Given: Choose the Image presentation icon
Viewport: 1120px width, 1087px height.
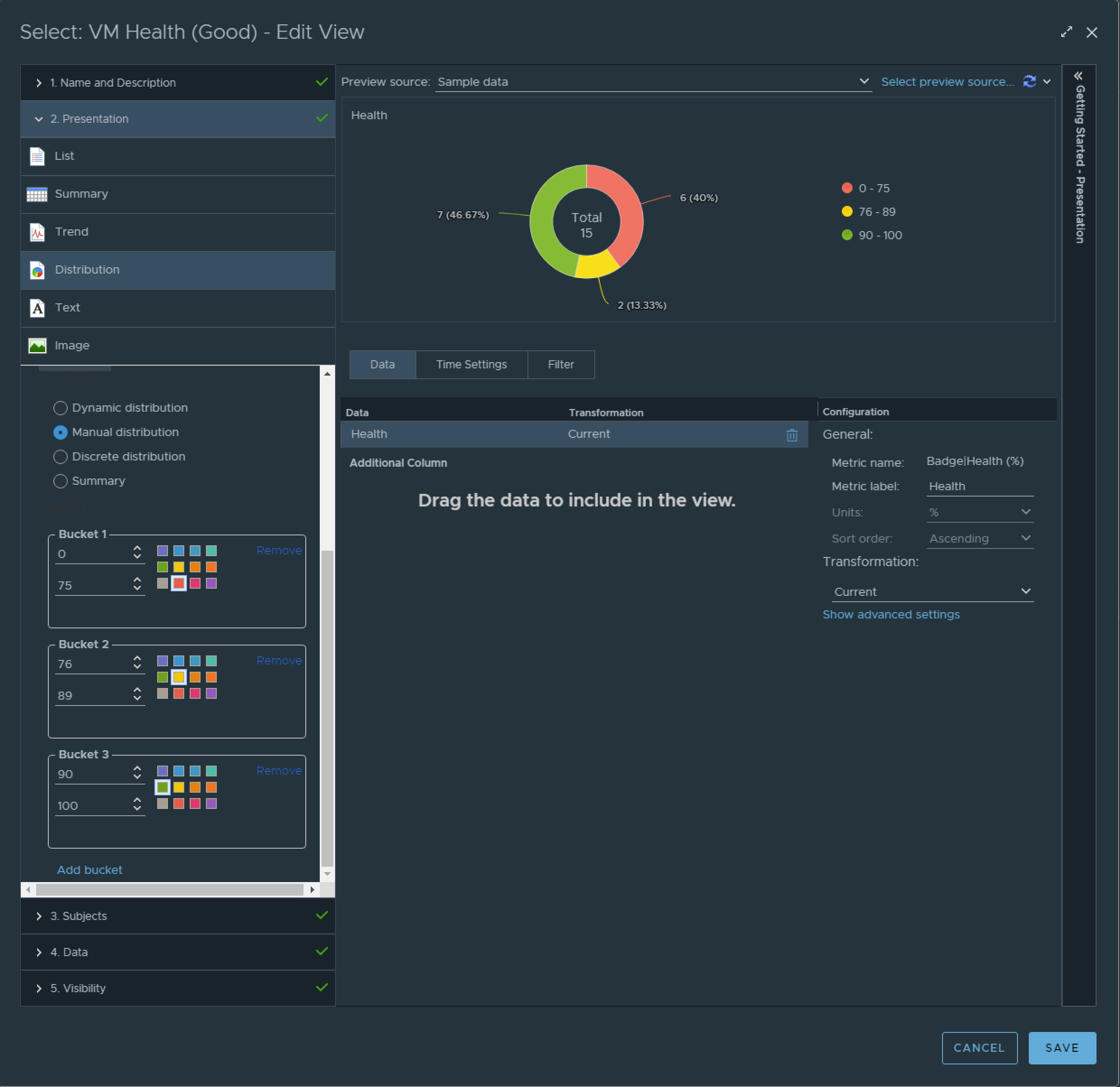Looking at the screenshot, I should pyautogui.click(x=37, y=346).
